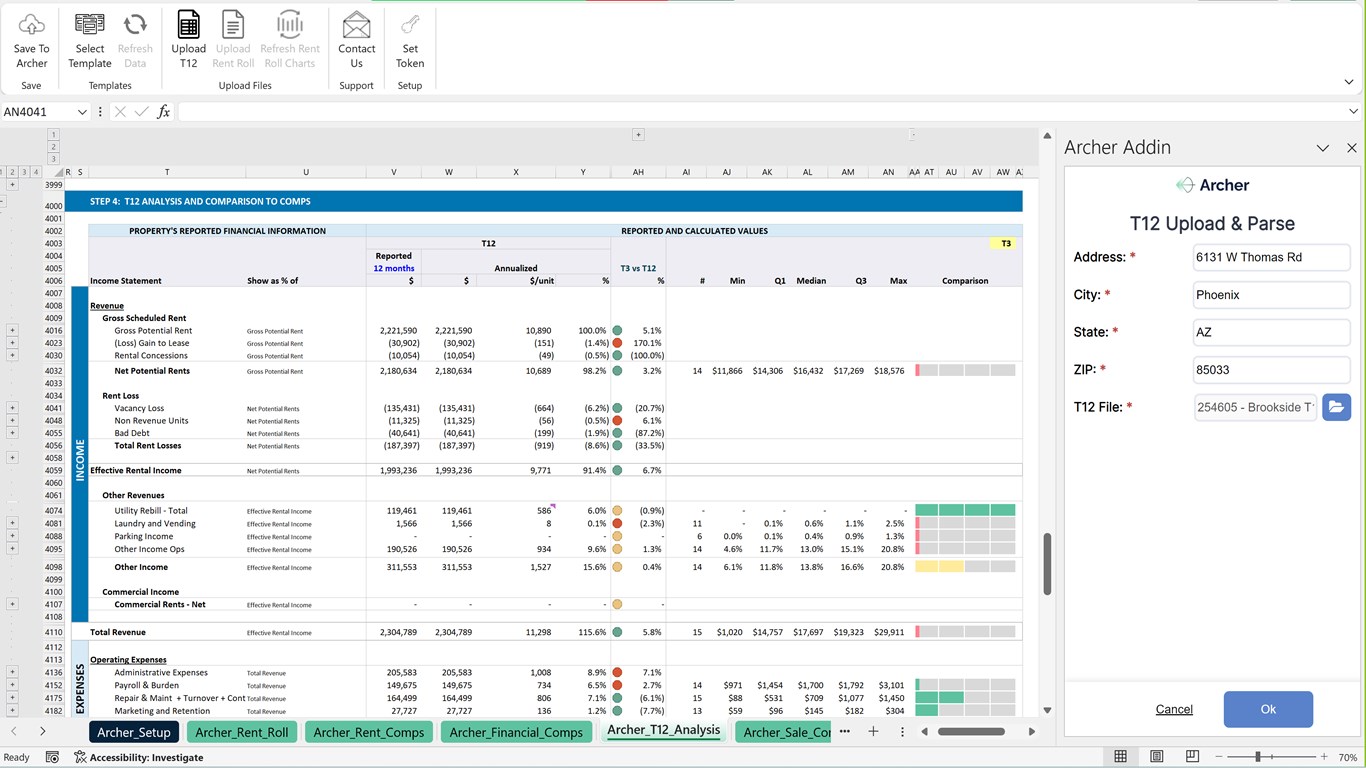1366x768 pixels.
Task: Click the formula bar confirm checkmark icon
Action: coord(141,112)
